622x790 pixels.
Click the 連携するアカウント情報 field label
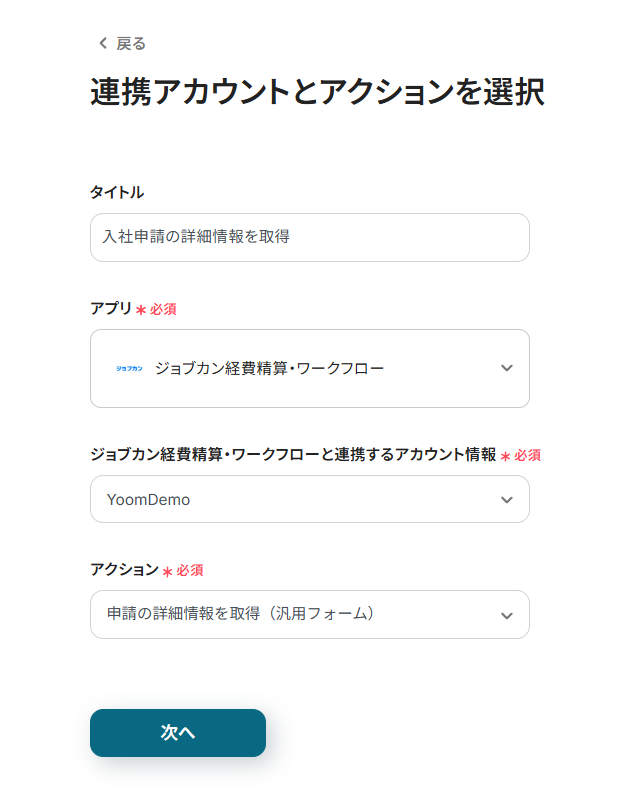pyautogui.click(x=293, y=454)
